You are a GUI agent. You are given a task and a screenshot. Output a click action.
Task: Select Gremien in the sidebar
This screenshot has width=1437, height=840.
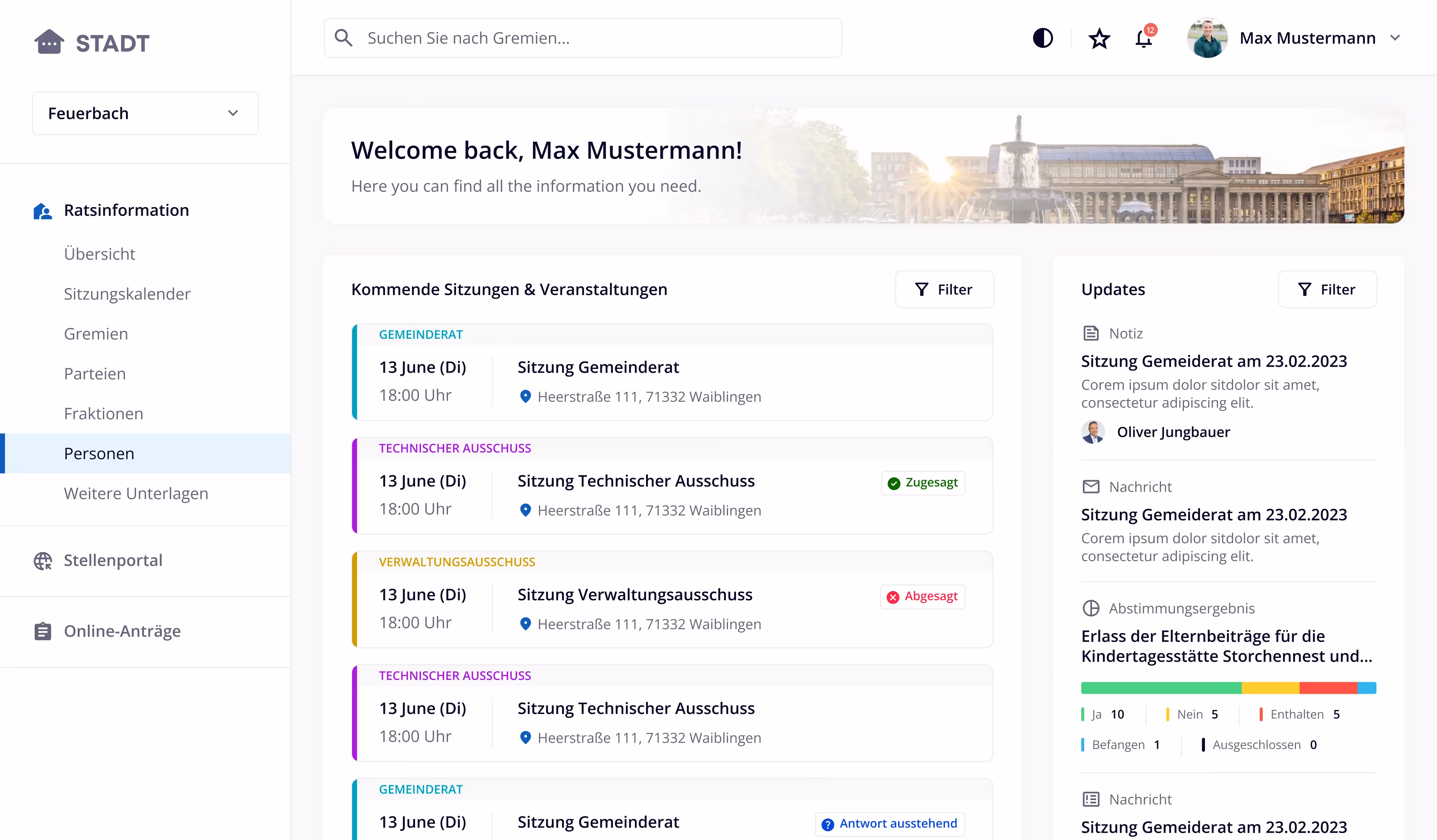96,334
